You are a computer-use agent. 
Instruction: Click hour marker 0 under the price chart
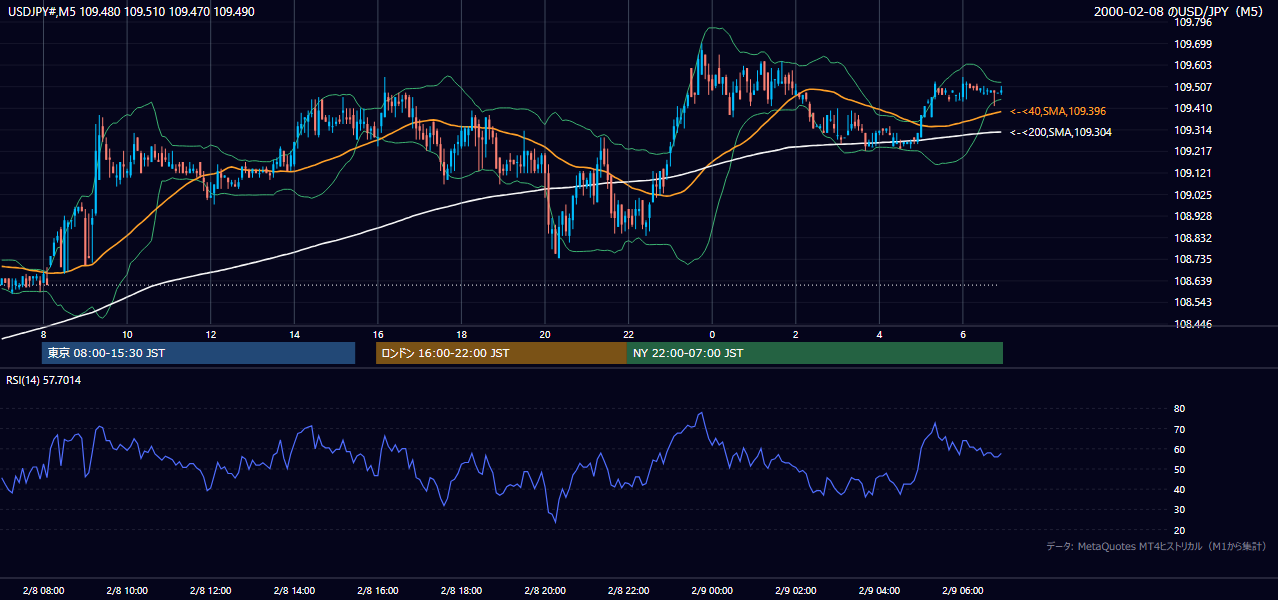coord(712,334)
